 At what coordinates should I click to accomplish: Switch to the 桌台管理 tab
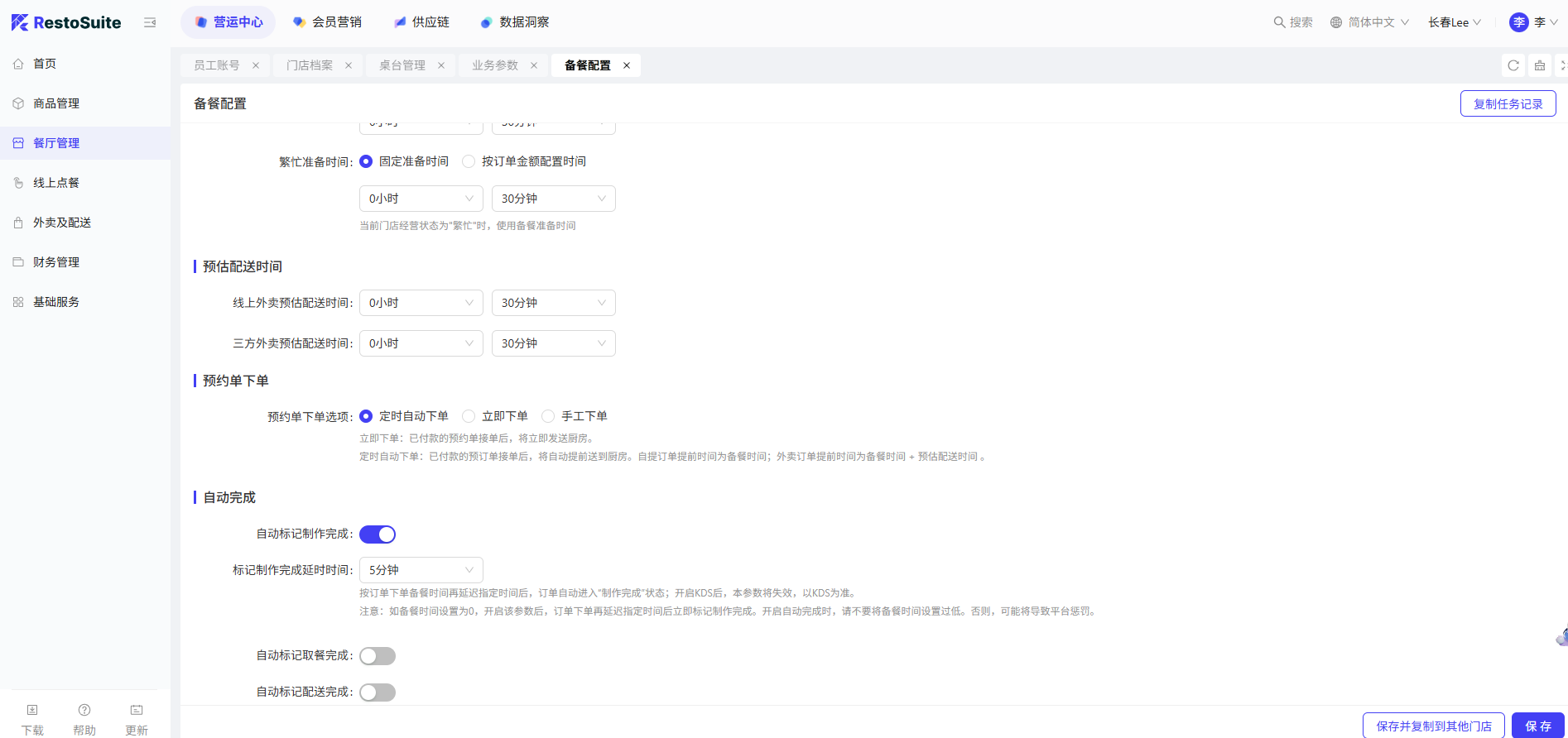(402, 65)
